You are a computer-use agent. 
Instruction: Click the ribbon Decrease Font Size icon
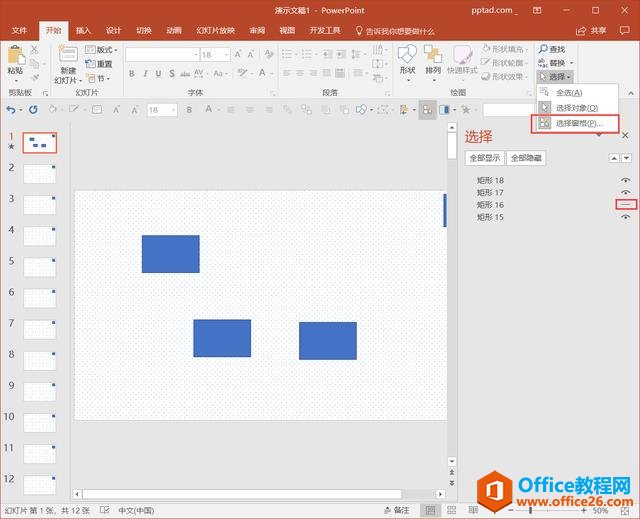(251, 54)
